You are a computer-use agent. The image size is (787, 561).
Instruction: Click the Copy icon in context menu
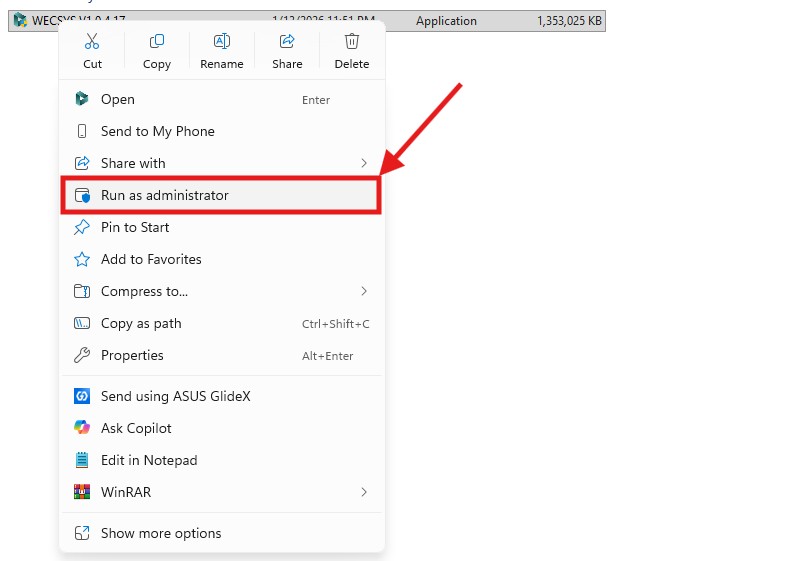pyautogui.click(x=157, y=41)
